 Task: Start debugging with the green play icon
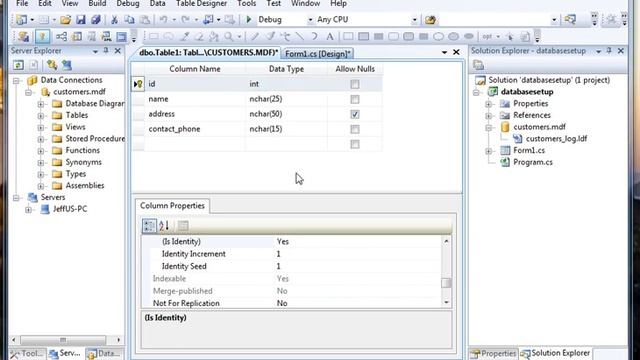tap(249, 19)
